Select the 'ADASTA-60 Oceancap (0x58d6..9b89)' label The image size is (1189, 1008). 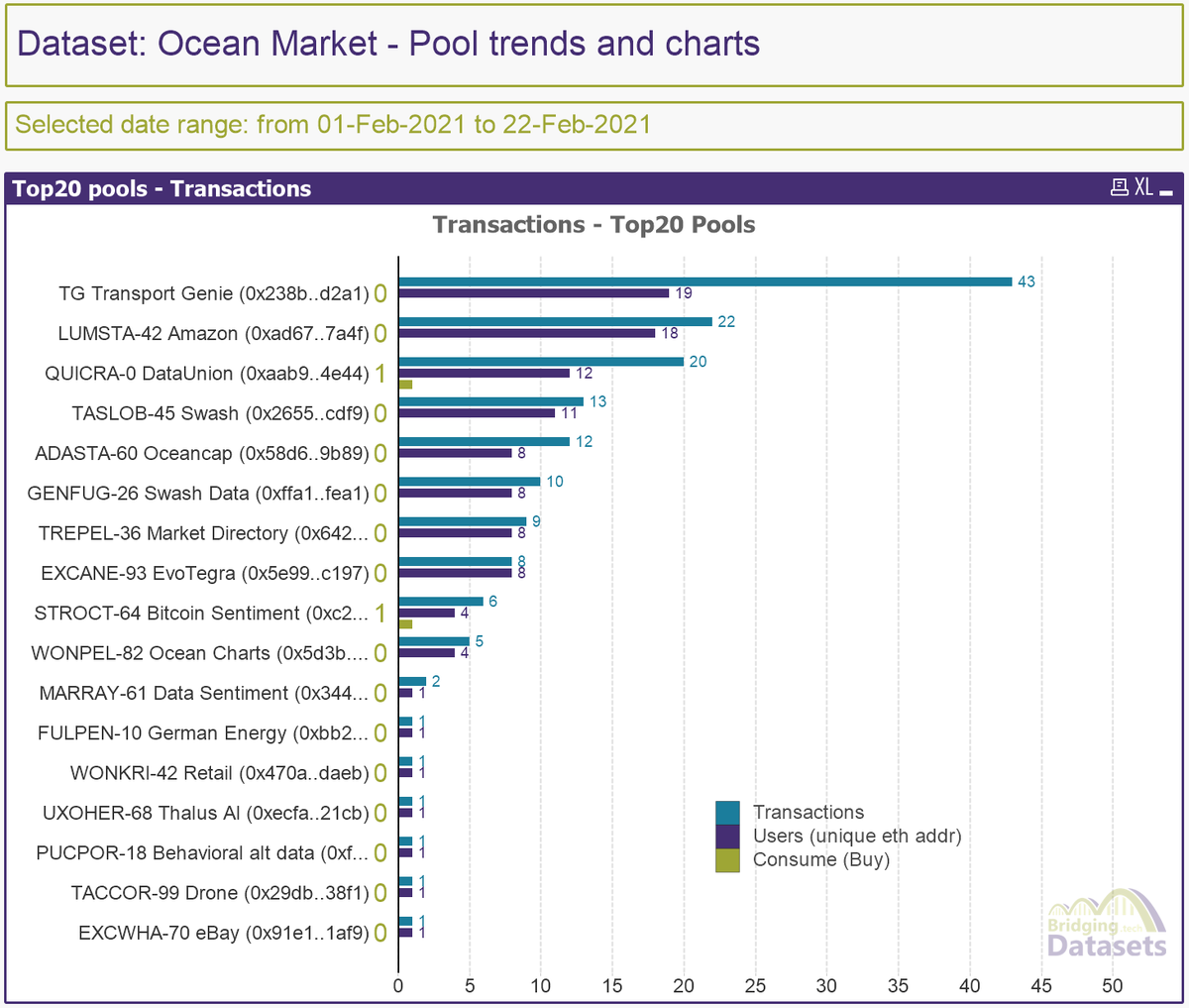[202, 454]
